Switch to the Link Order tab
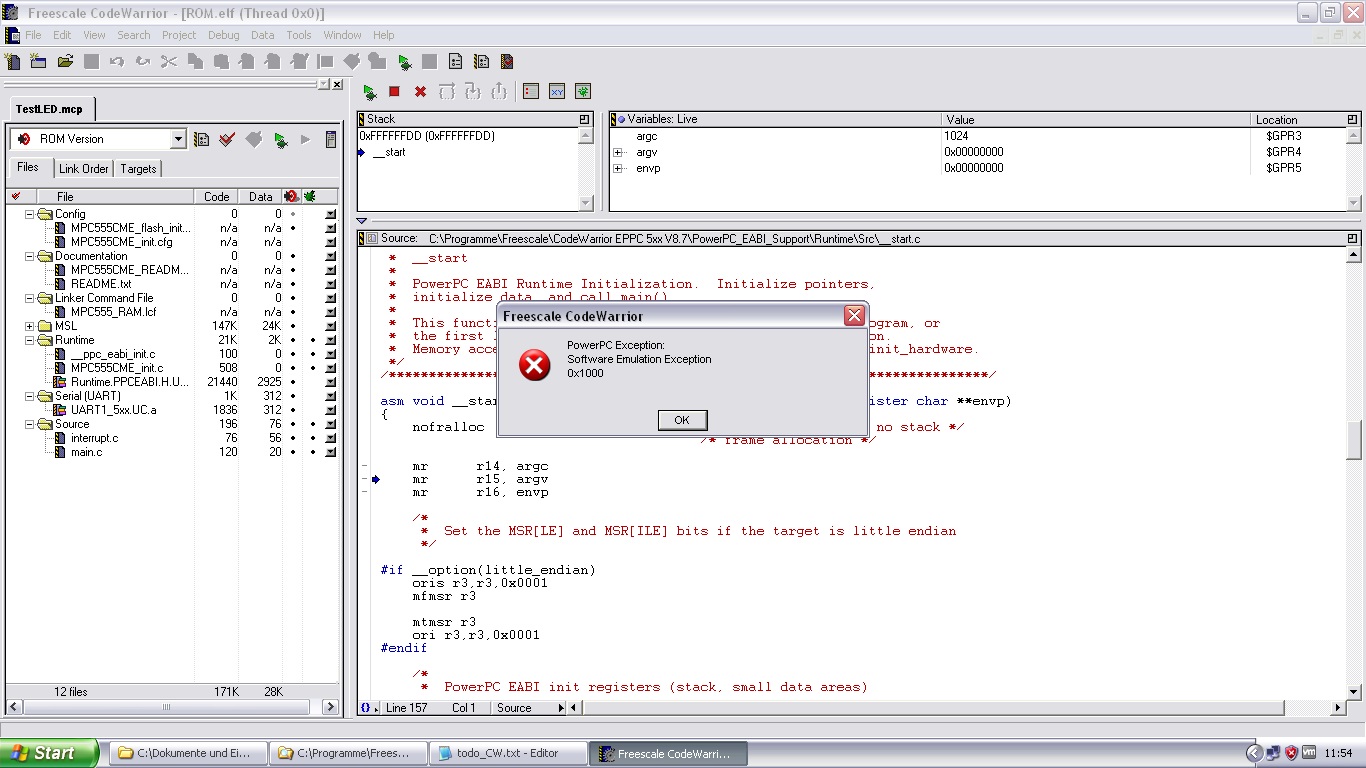The height and width of the screenshot is (768, 1366). [x=83, y=169]
